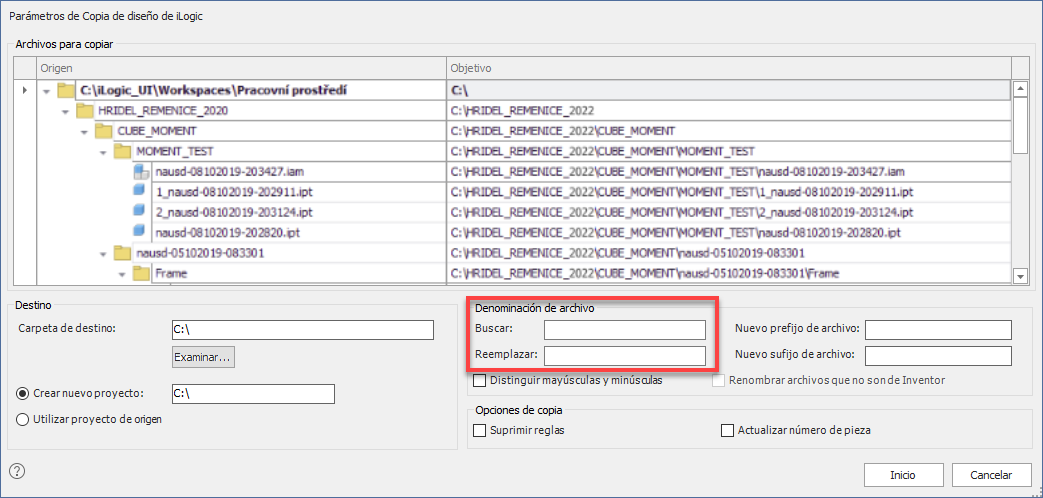
Task: Click the help question mark icon
Action: pos(16,471)
